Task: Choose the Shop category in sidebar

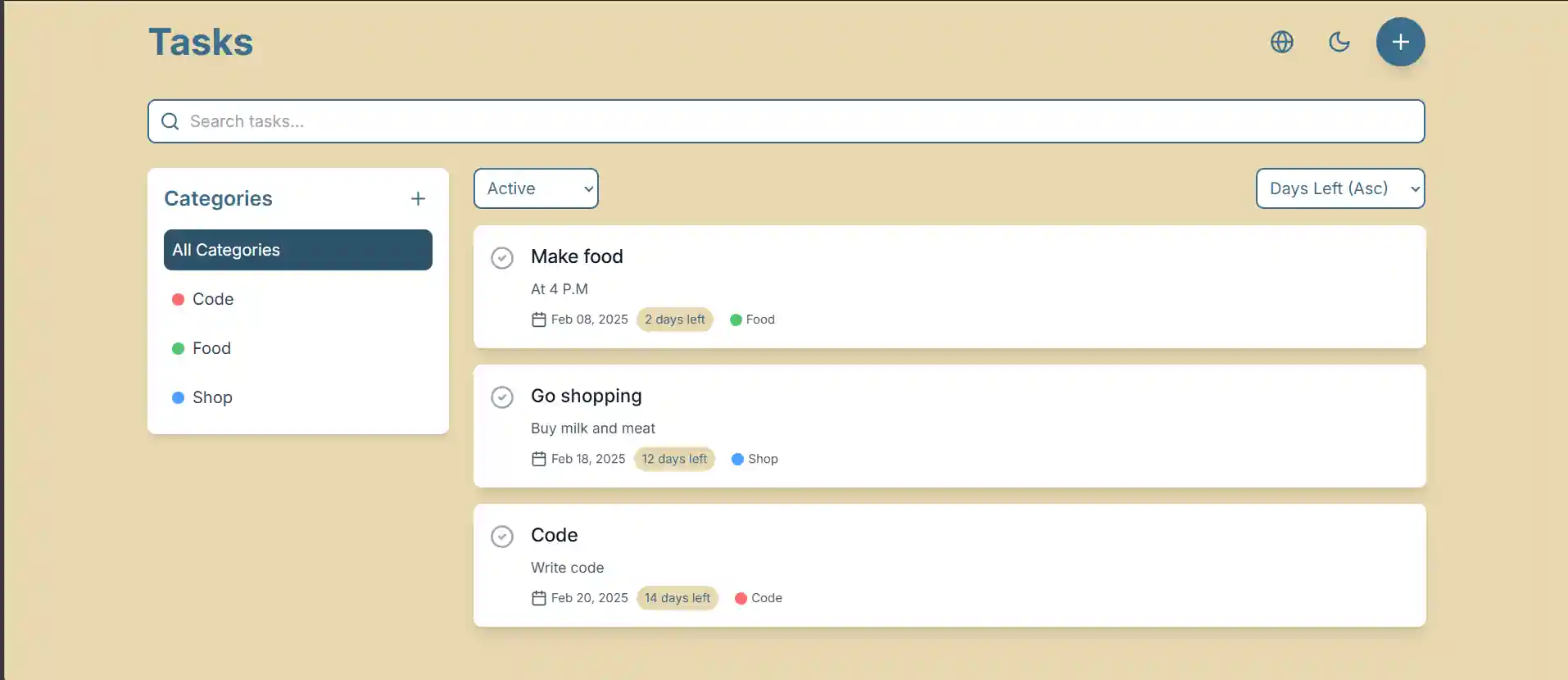Action: [212, 397]
